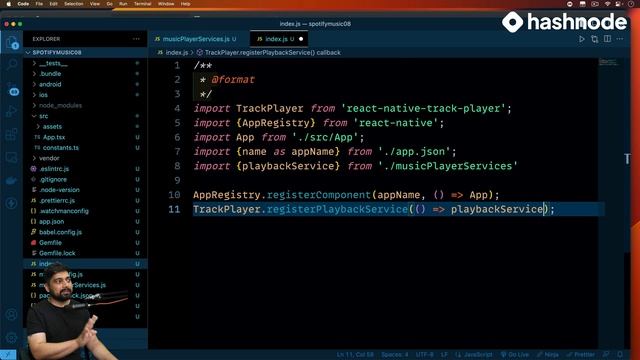Click the Run Code play icon
Screen dimensions: 640x360
tap(582, 39)
